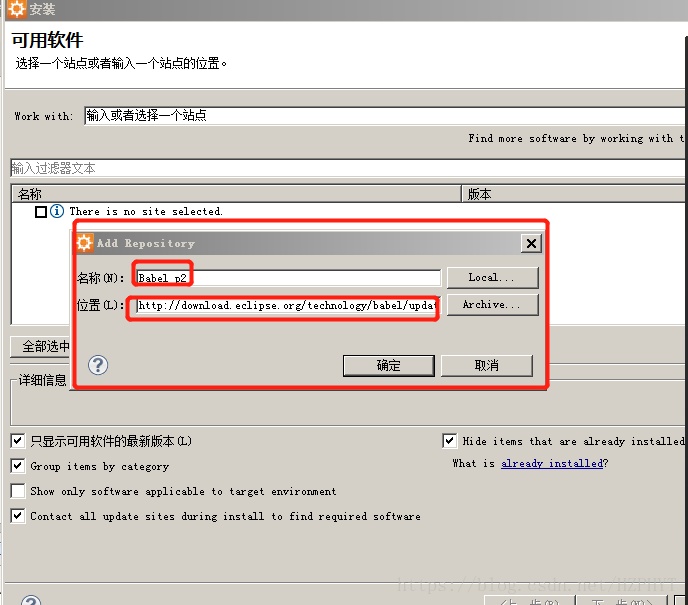
Task: Click the '位置' URL location field
Action: (x=288, y=305)
